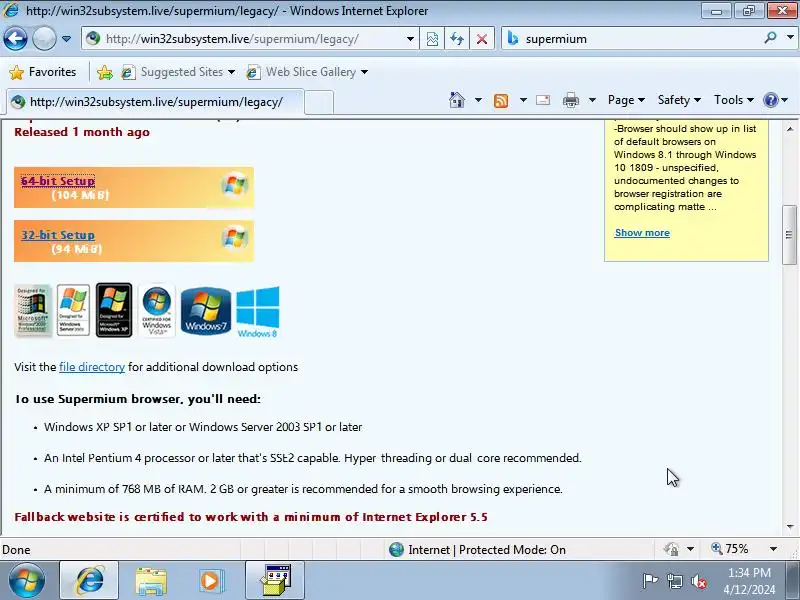800x600 pixels.
Task: Download the 64-bit Setup link
Action: tap(58, 181)
